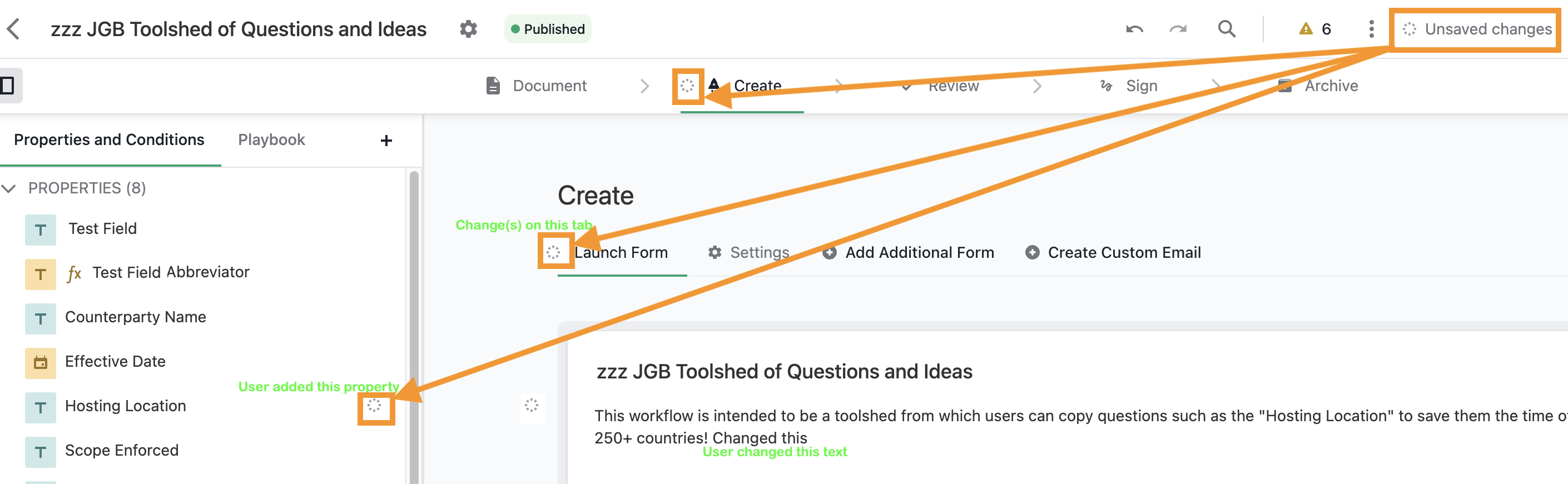Click the back arrow icon
Image resolution: width=1568 pixels, height=484 pixels.
(13, 28)
